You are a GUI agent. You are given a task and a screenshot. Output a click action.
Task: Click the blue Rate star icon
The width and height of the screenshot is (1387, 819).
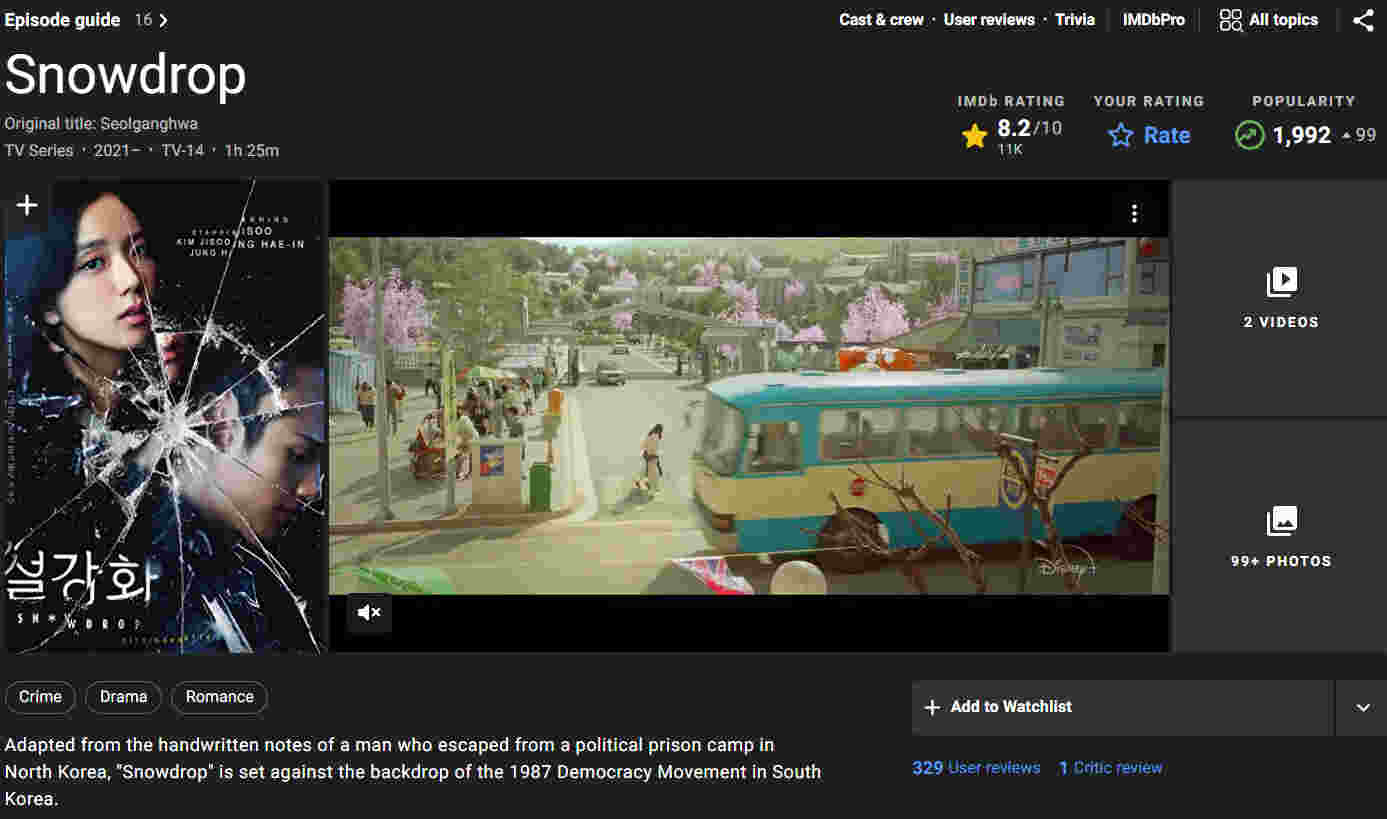[1121, 136]
